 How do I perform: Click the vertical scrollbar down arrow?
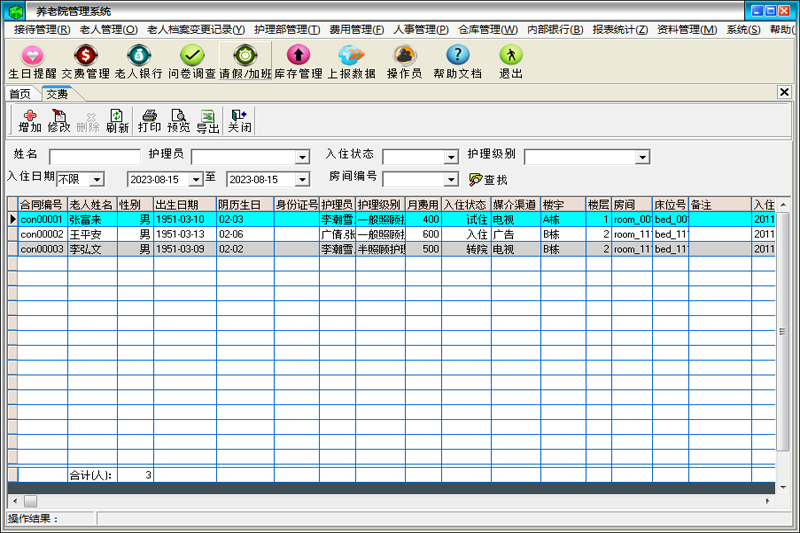coord(783,488)
